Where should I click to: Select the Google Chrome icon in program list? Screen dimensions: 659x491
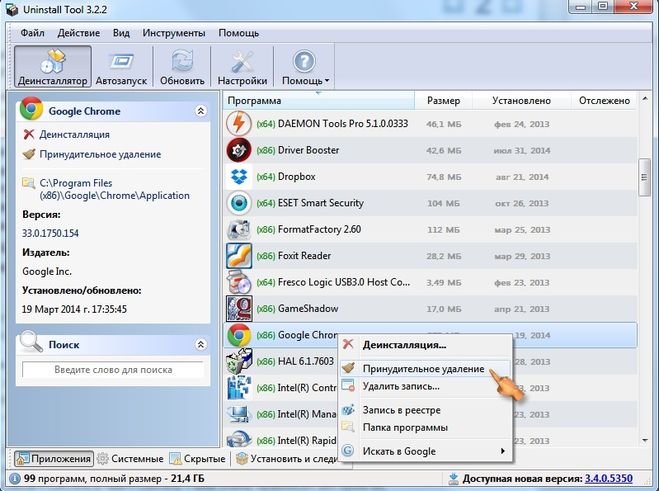click(239, 335)
